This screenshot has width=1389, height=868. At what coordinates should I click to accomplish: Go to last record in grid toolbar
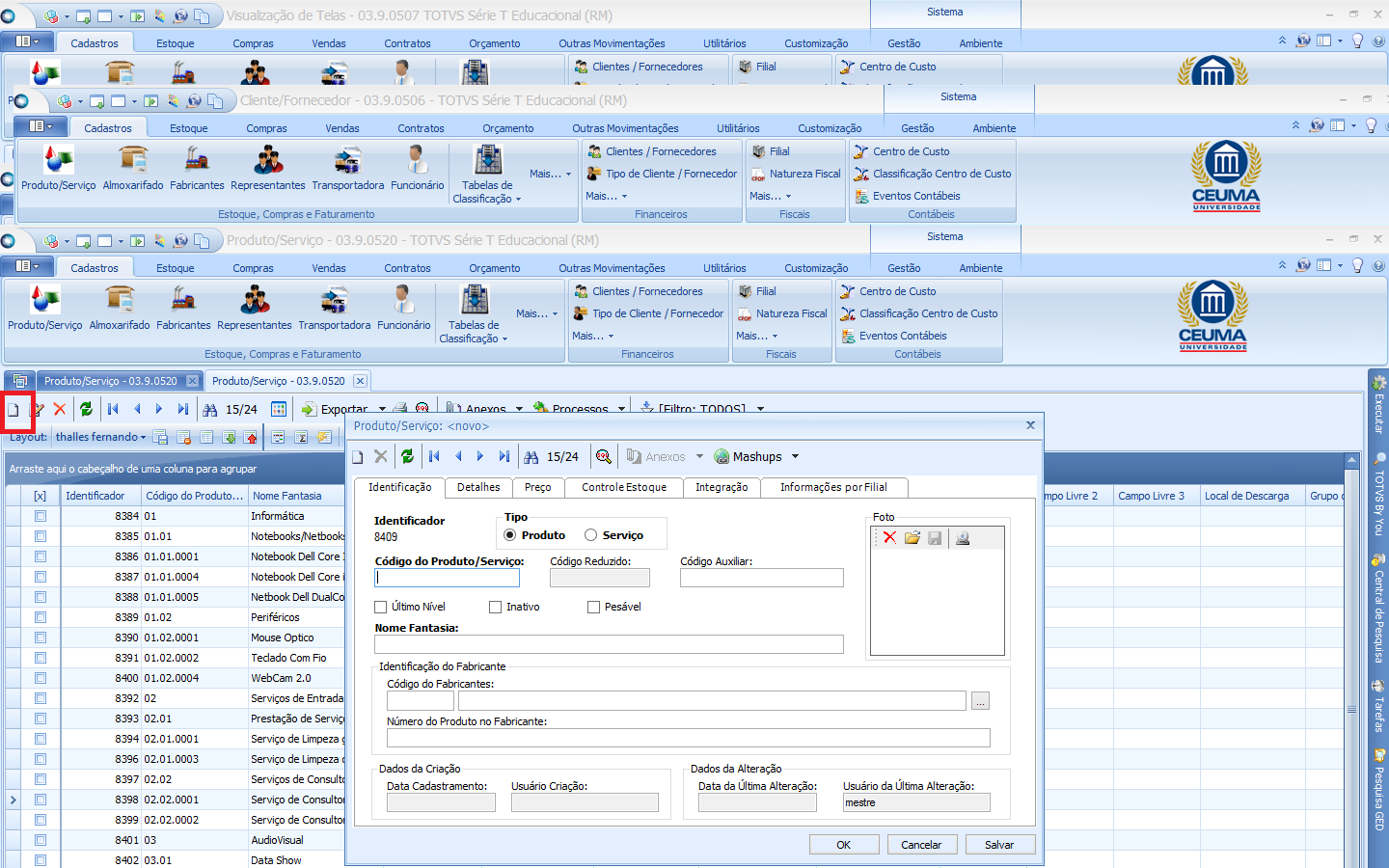point(182,409)
